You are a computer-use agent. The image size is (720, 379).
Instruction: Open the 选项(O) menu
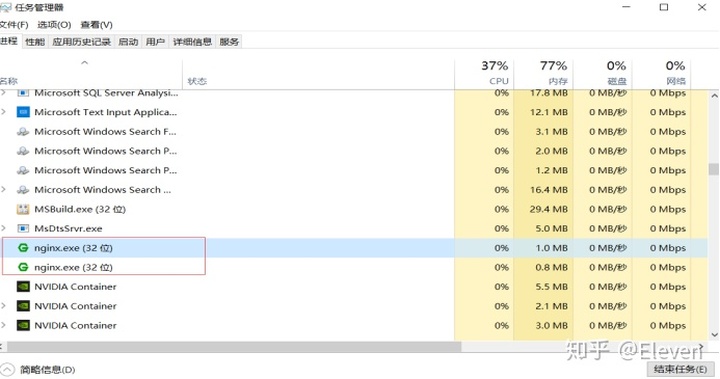[x=54, y=25]
